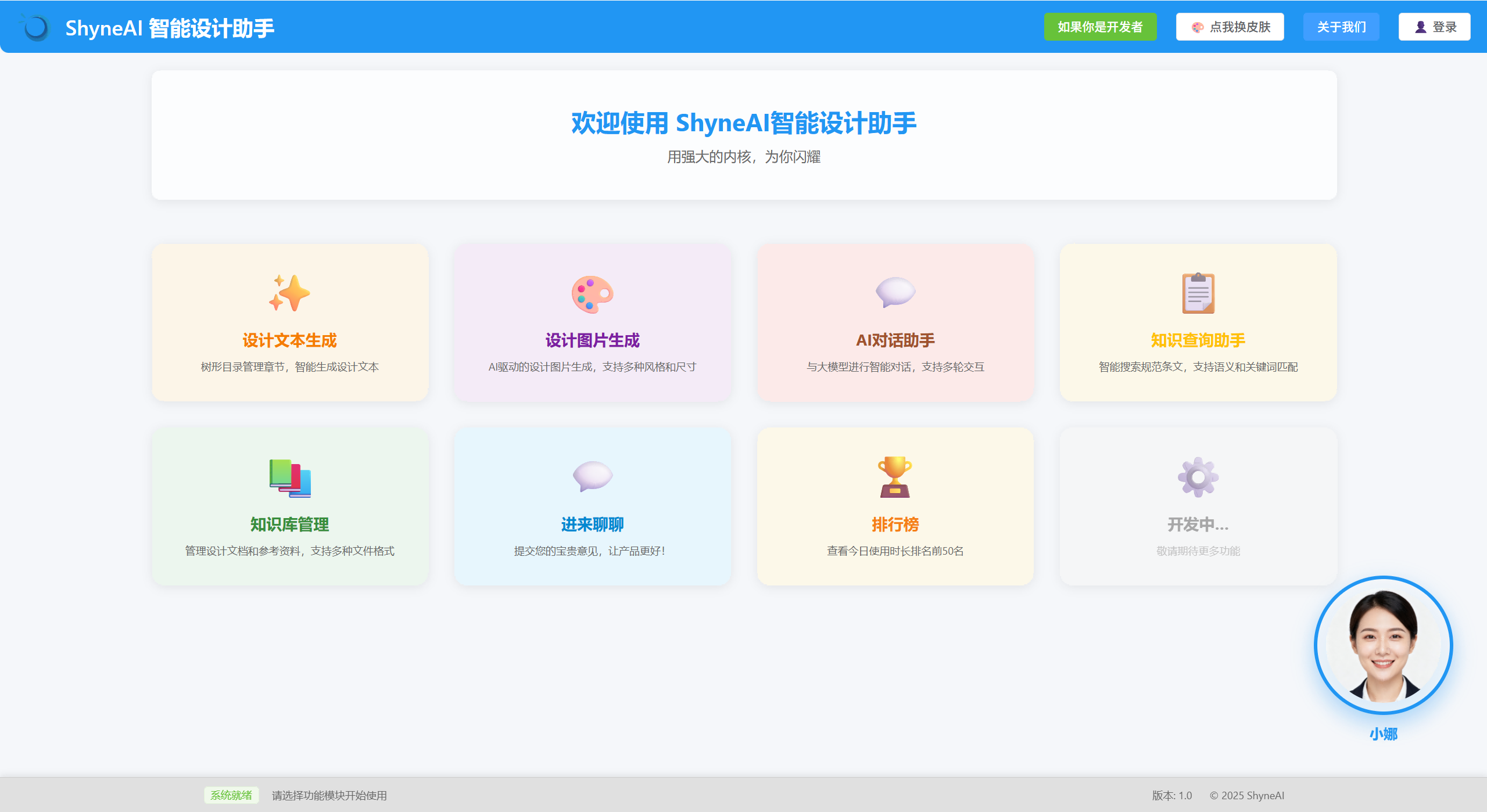
Task: Click 点我换皮肤 to change the skin
Action: 1230,26
